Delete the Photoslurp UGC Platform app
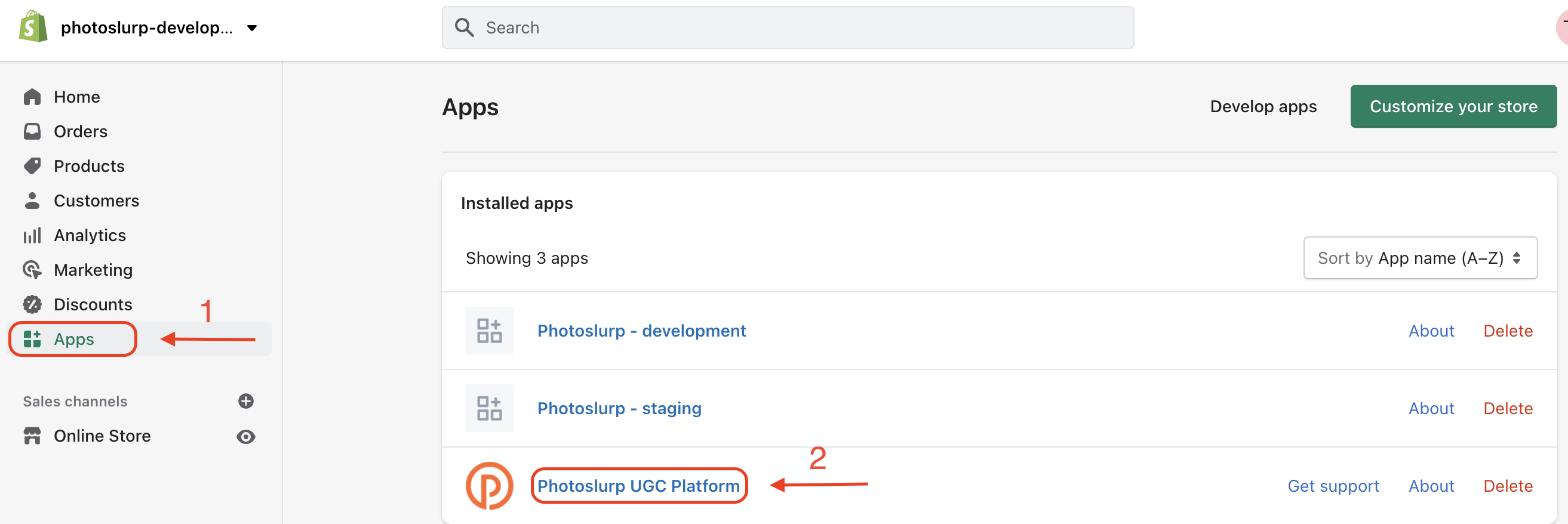Screen dimensions: 1568x524 pos(1508,486)
